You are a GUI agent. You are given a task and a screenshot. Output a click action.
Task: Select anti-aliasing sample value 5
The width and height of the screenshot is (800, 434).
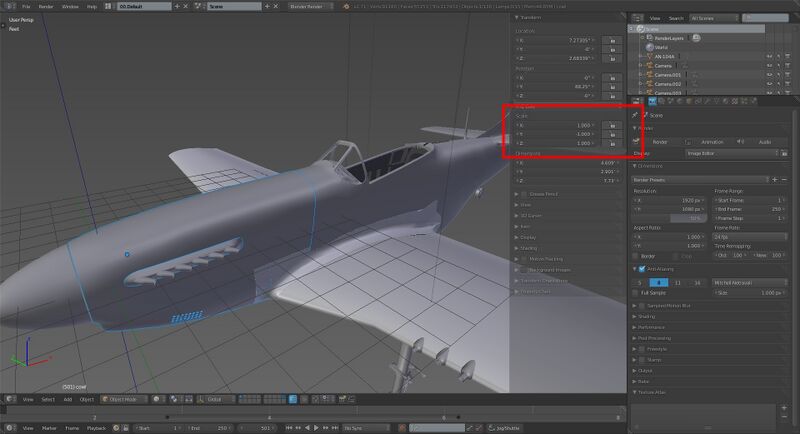640,283
